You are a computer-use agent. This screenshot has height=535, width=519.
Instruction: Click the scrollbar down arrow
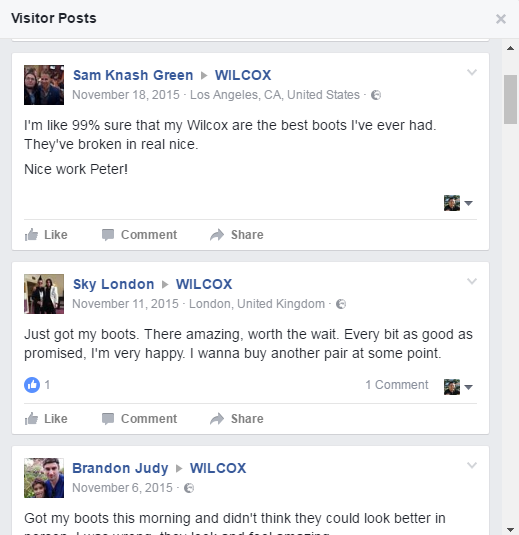click(510, 530)
